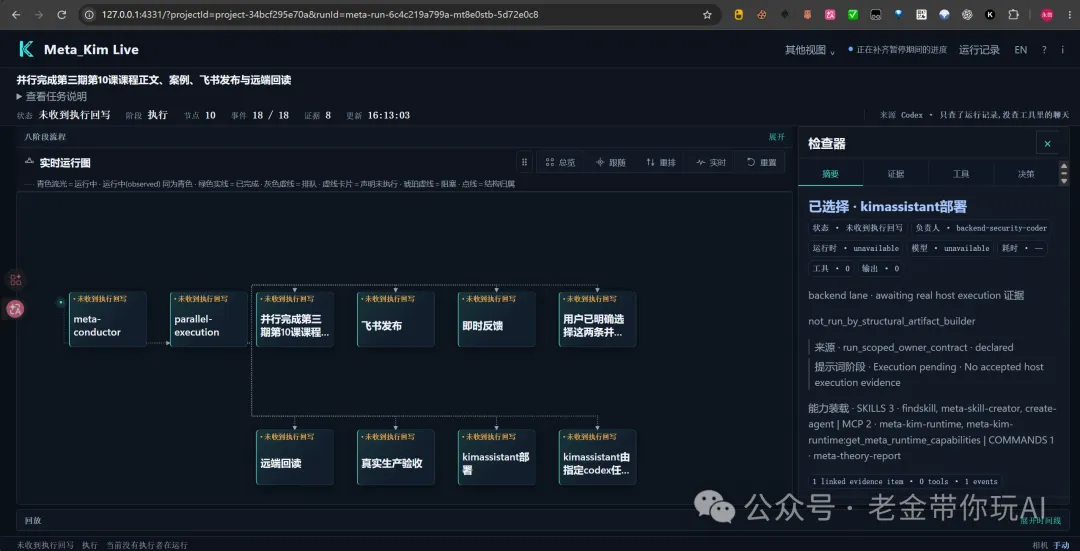Select the 即时反馈 node
The height and width of the screenshot is (551, 1080).
[x=497, y=319]
